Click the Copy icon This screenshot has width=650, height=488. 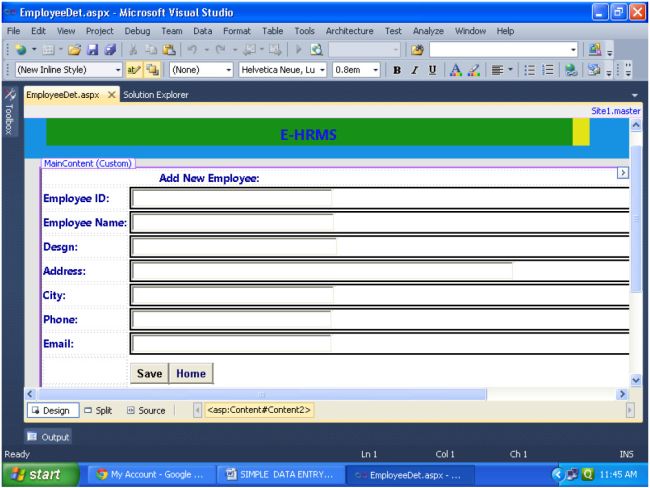(151, 50)
